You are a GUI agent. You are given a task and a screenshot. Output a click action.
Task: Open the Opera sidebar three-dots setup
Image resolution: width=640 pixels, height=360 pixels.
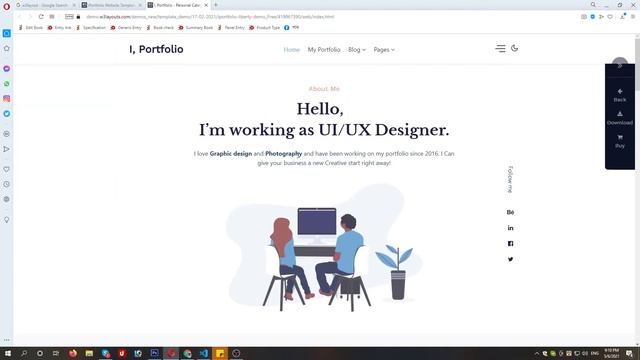(x=7, y=340)
